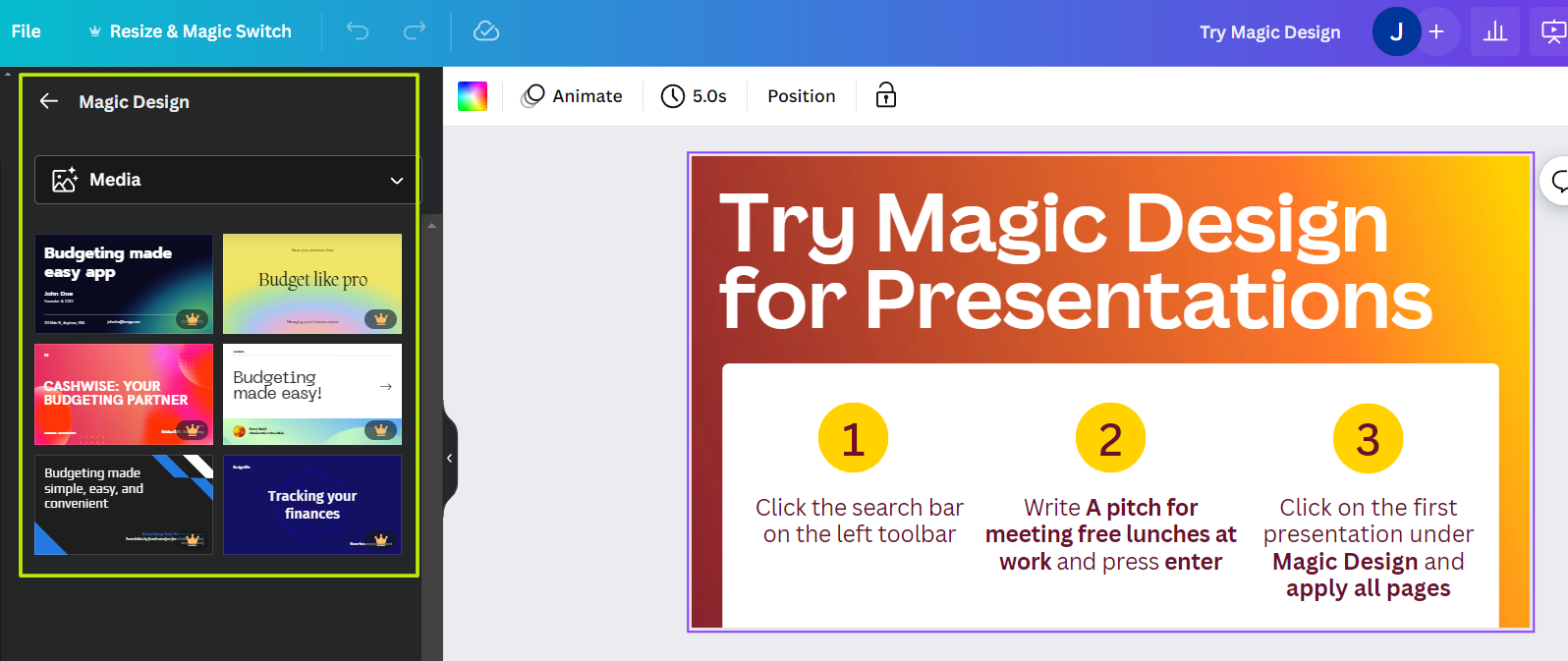Screen dimensions: 1568x661
Task: Expand the Media dropdown
Action: click(228, 180)
